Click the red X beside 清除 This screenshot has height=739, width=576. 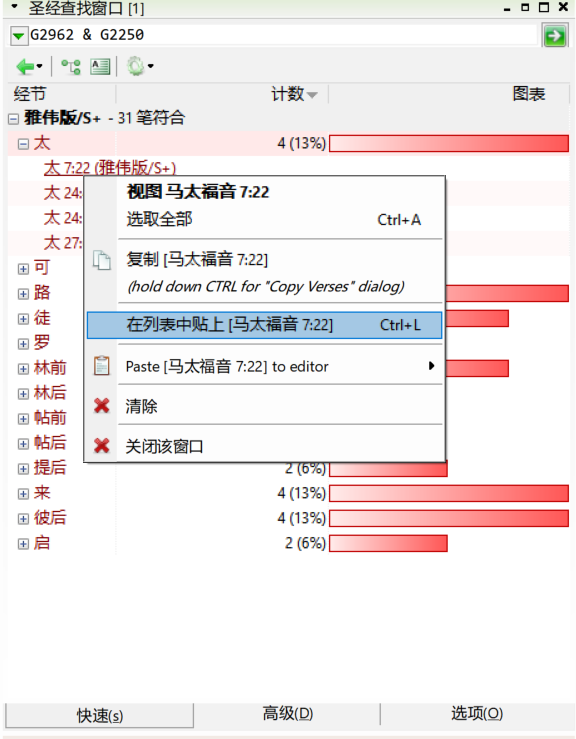point(102,406)
